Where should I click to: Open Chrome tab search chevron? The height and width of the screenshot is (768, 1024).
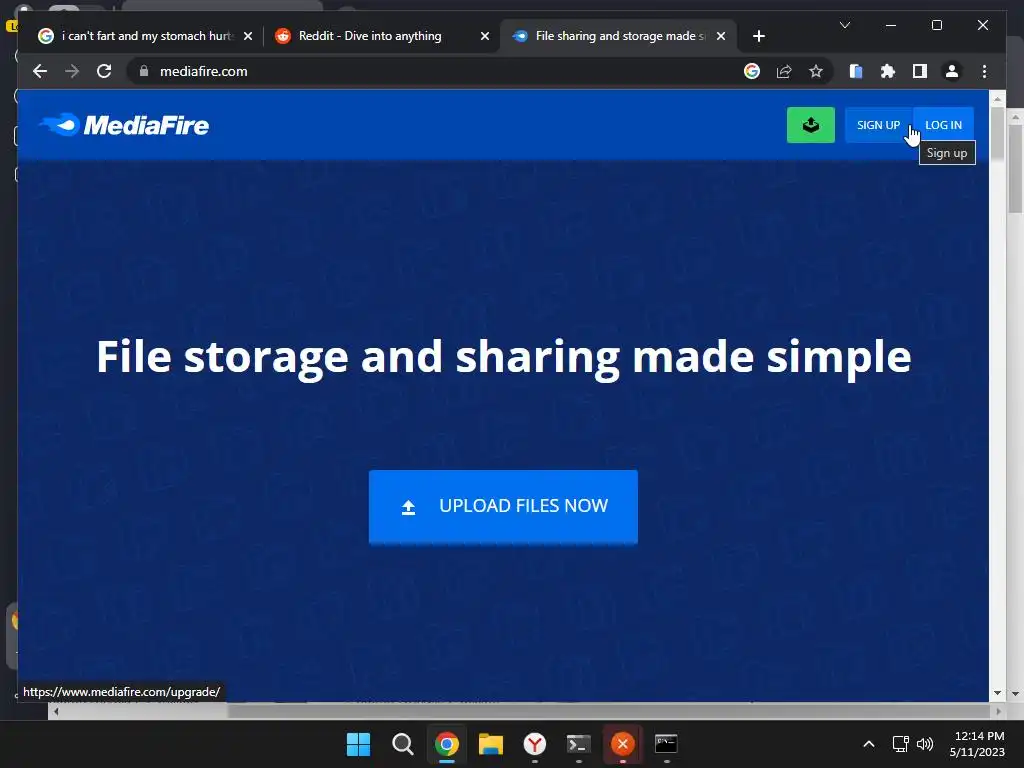(844, 25)
